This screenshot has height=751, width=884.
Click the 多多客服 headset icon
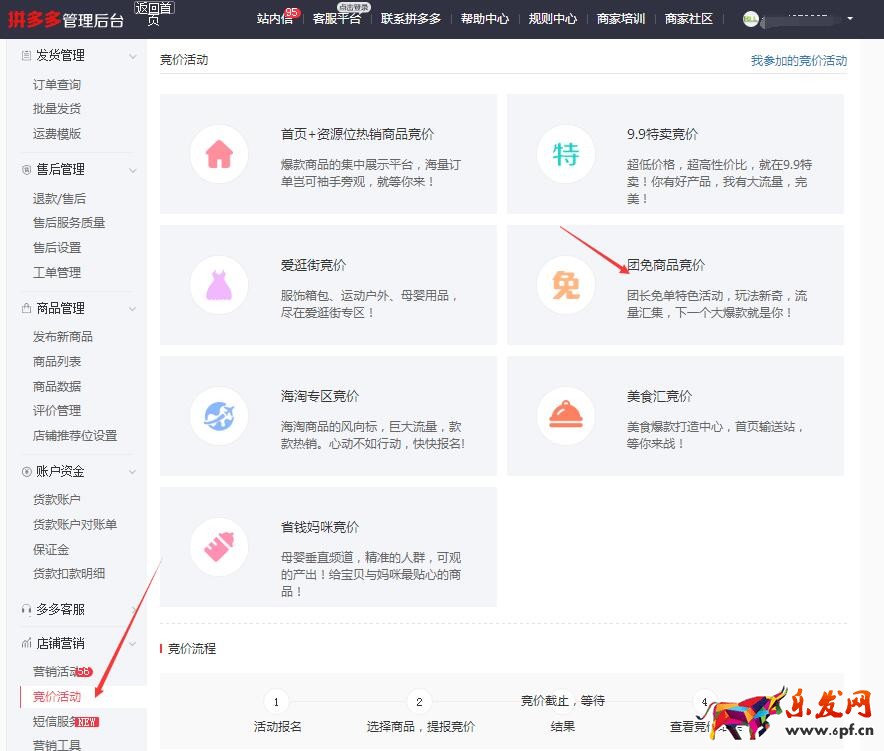[25, 609]
